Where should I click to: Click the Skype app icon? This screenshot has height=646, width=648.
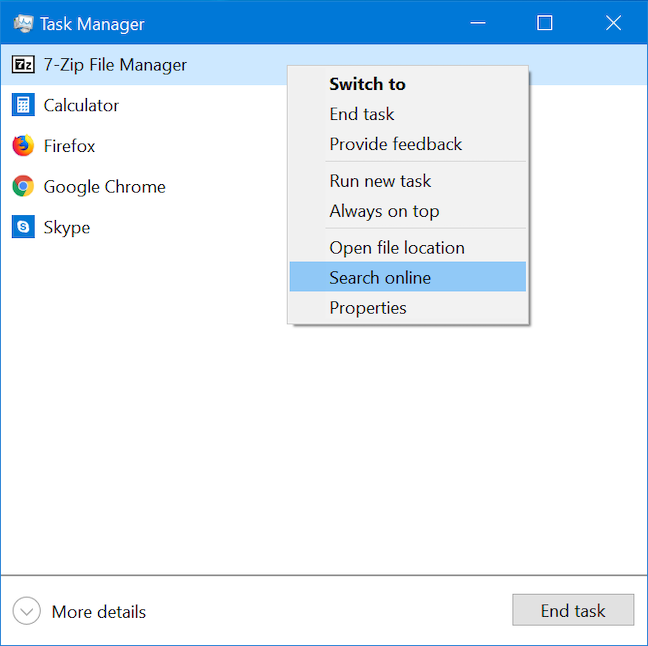coord(23,226)
